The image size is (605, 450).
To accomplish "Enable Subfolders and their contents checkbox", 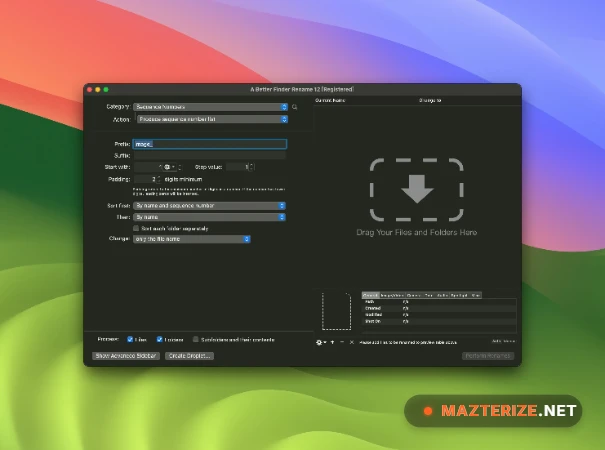I will [x=196, y=340].
